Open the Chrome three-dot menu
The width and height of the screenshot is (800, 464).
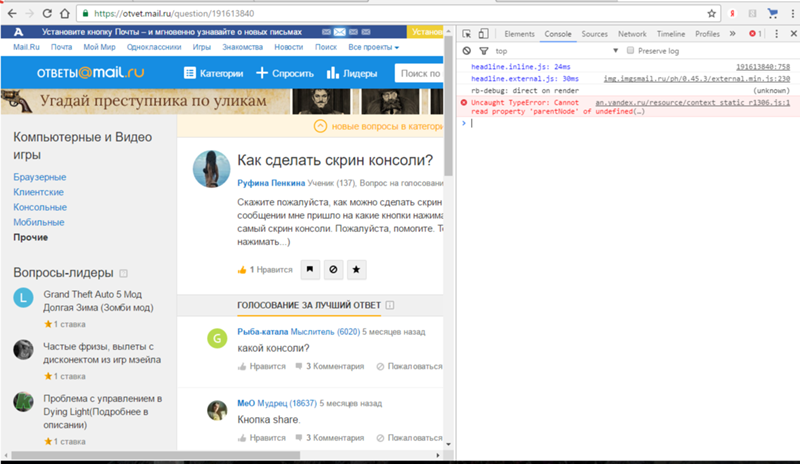coord(792,14)
